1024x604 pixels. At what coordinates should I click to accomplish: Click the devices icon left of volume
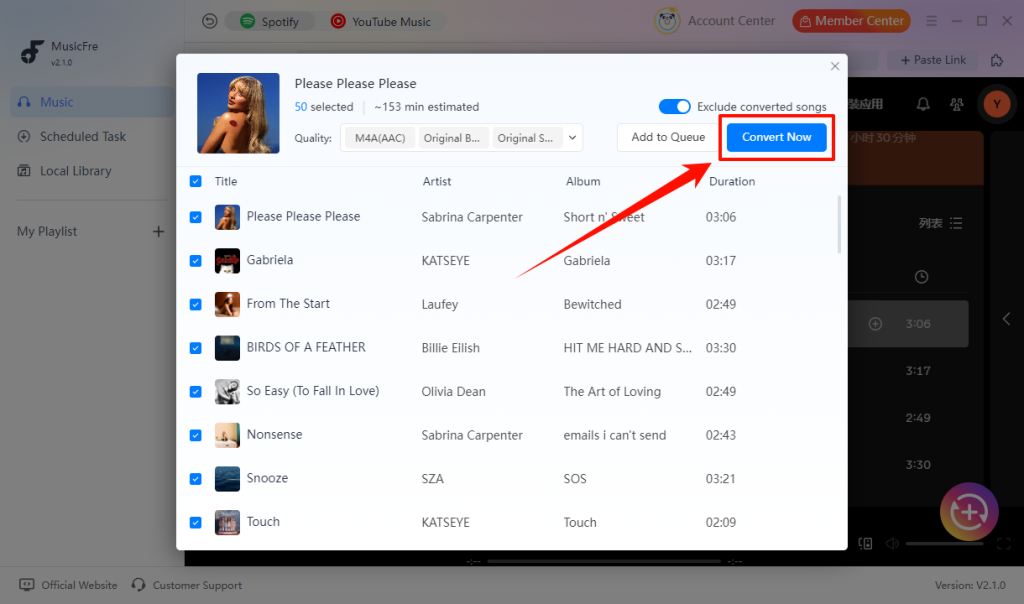[865, 544]
